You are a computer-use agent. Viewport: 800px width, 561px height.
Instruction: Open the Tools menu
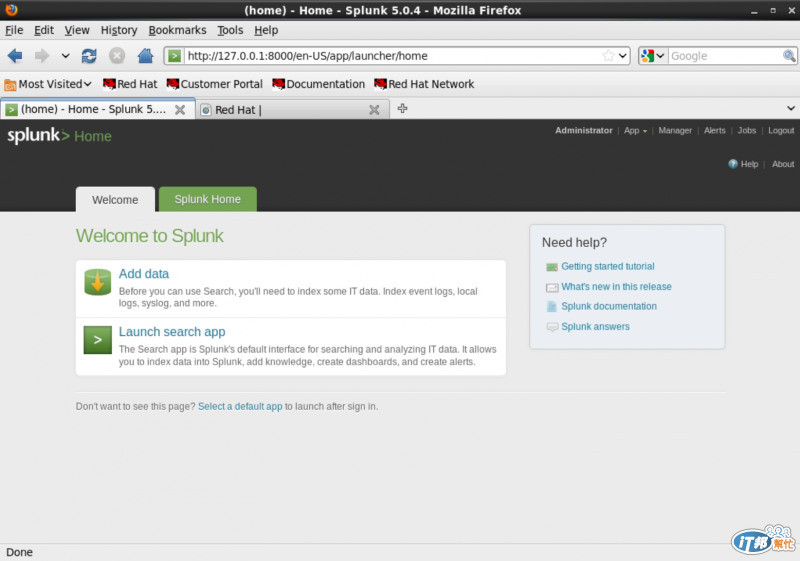coord(230,30)
